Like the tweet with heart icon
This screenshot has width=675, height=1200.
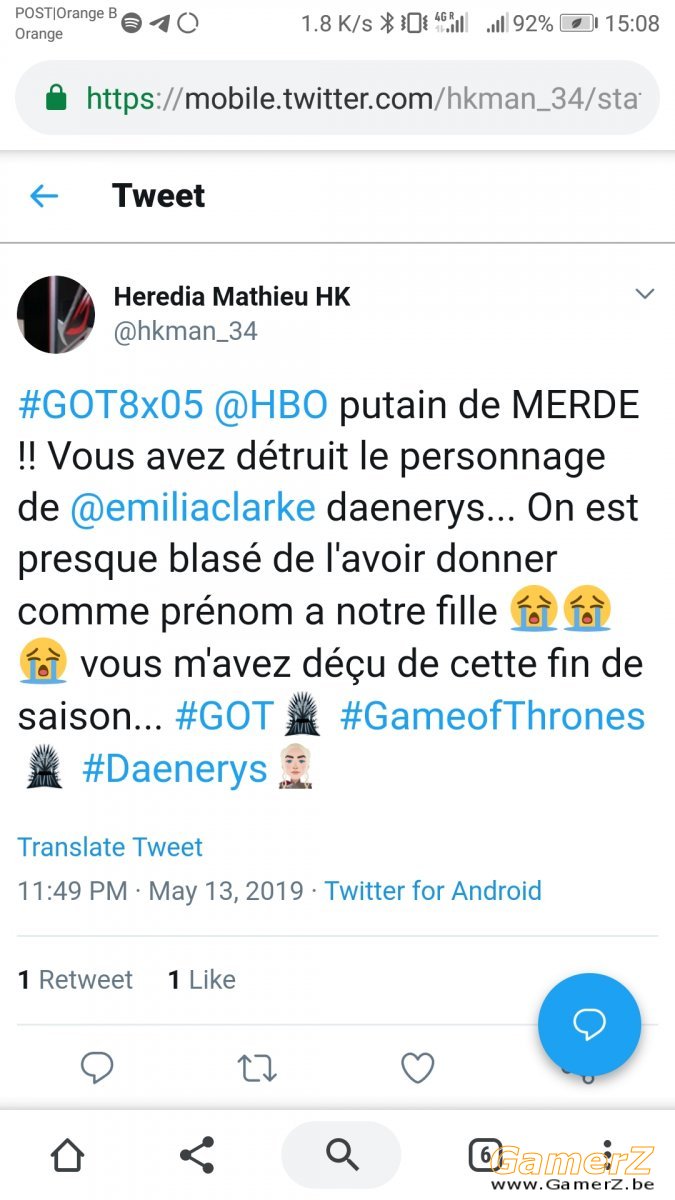click(x=417, y=1068)
